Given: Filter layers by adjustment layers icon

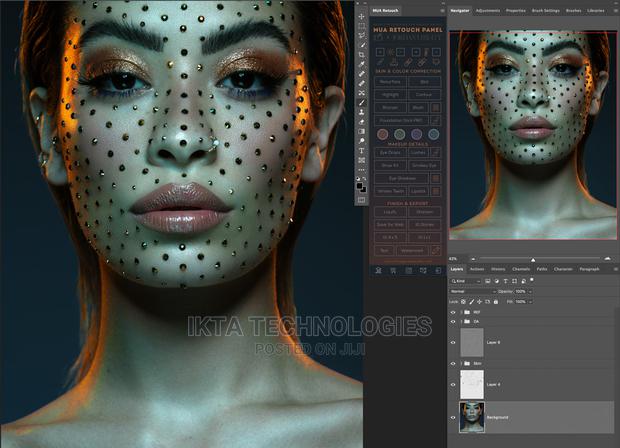Looking at the screenshot, I should pyautogui.click(x=497, y=281).
